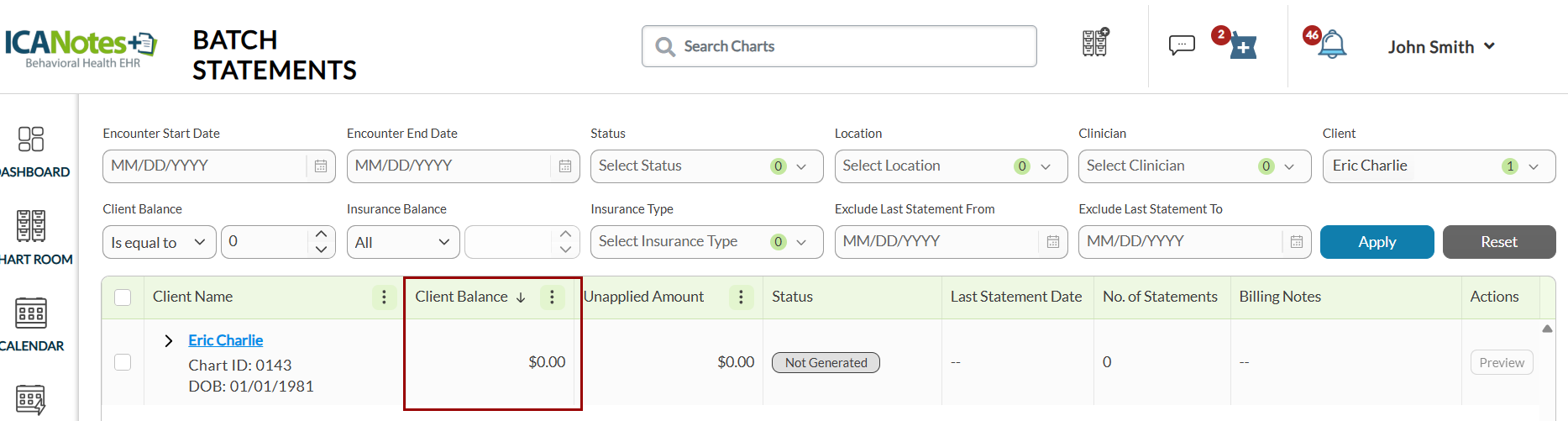Toggle the select-all rows checkbox
Viewport: 1568px width, 421px height.
click(x=123, y=297)
